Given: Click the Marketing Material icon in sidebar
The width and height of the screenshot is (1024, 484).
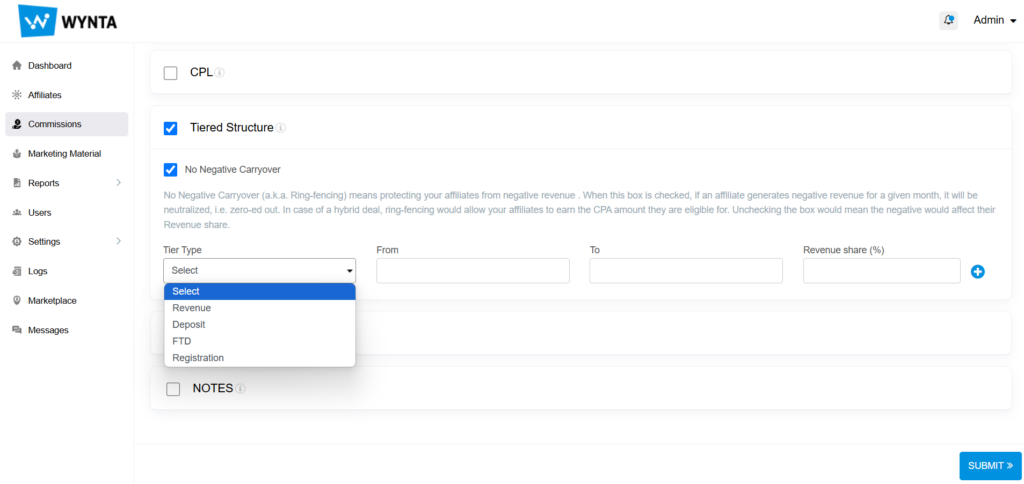Looking at the screenshot, I should (x=17, y=154).
